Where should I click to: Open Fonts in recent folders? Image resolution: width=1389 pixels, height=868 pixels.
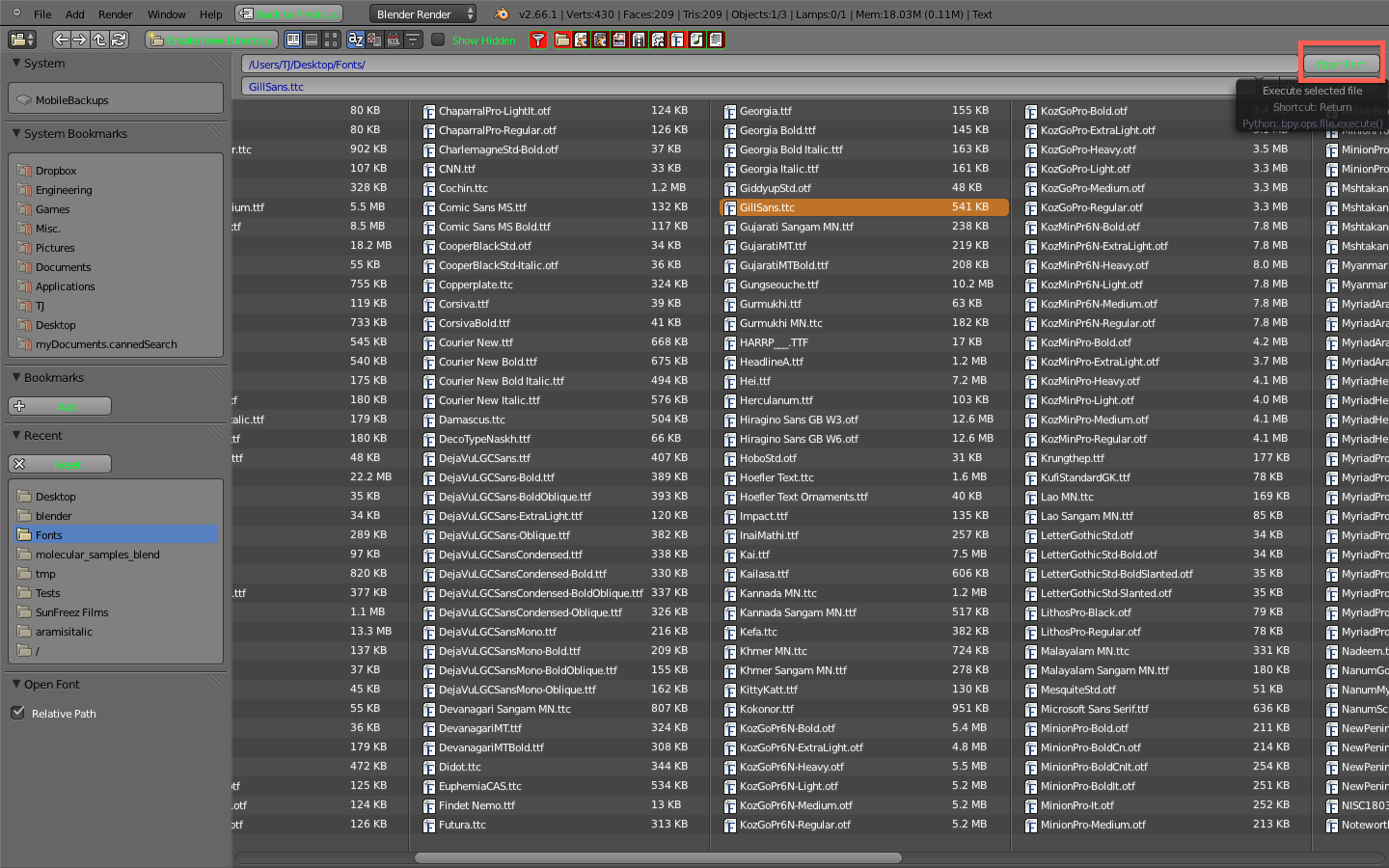[x=117, y=534]
